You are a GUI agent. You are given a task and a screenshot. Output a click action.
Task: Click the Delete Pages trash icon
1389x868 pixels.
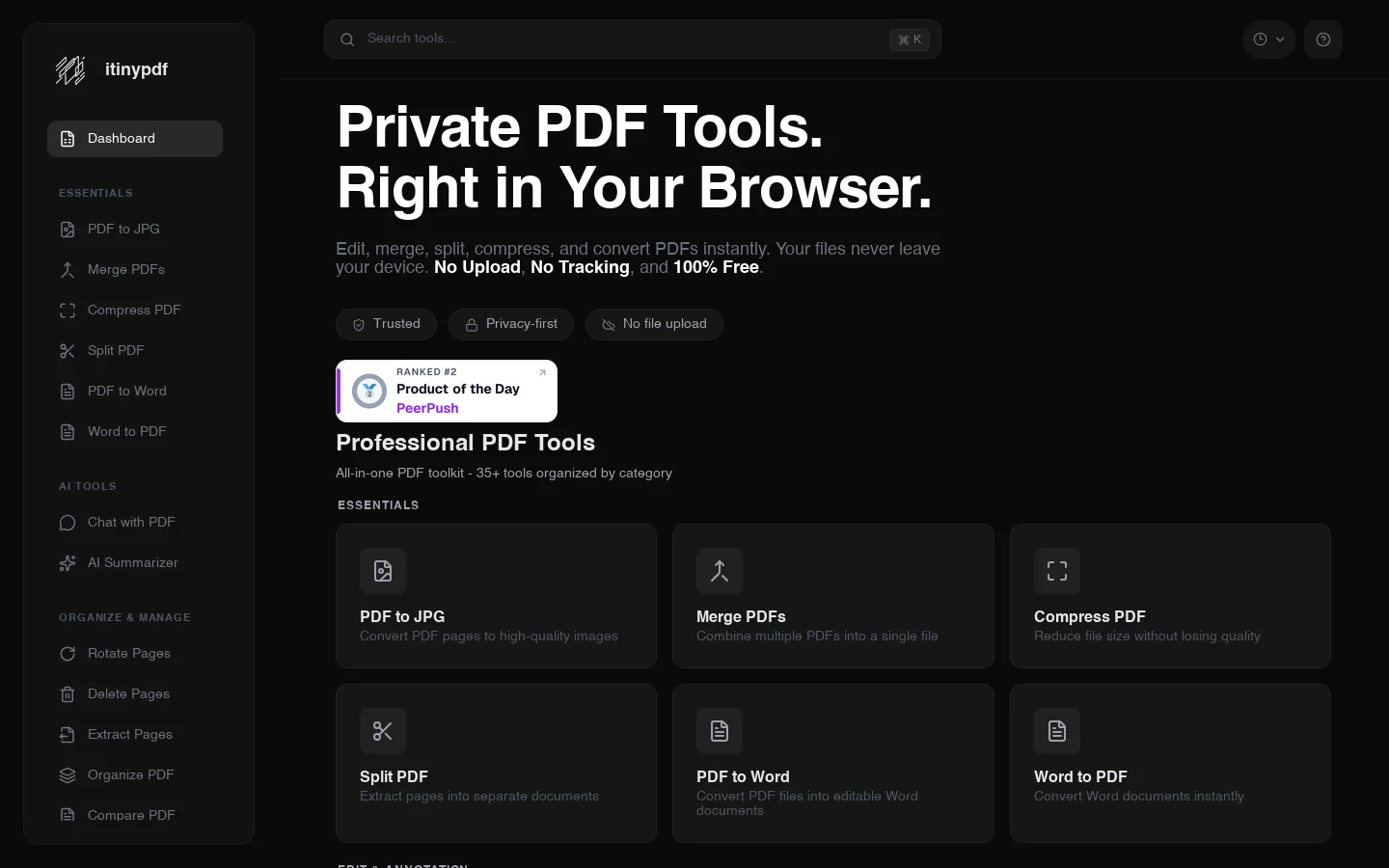pos(68,694)
